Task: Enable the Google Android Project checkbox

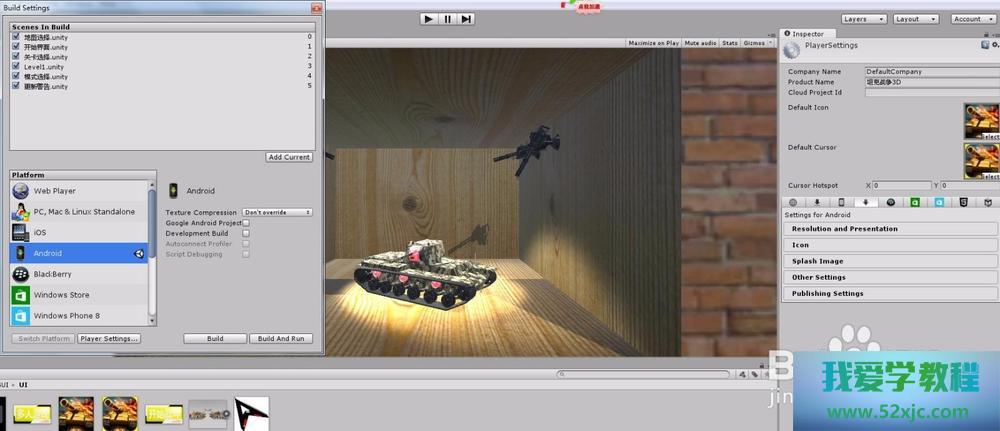Action: click(x=246, y=223)
